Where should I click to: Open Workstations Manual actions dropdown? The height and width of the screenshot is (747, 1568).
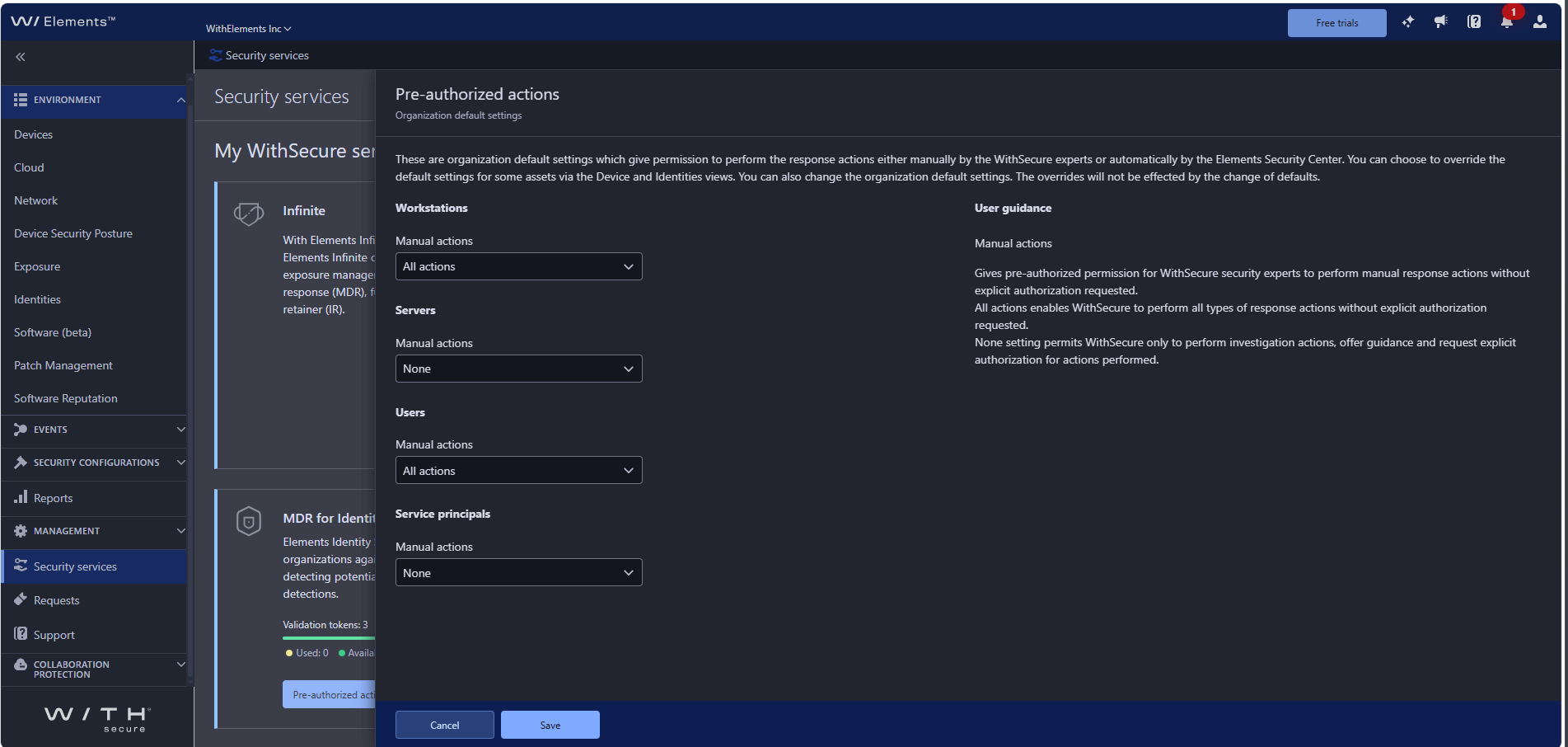pyautogui.click(x=518, y=266)
